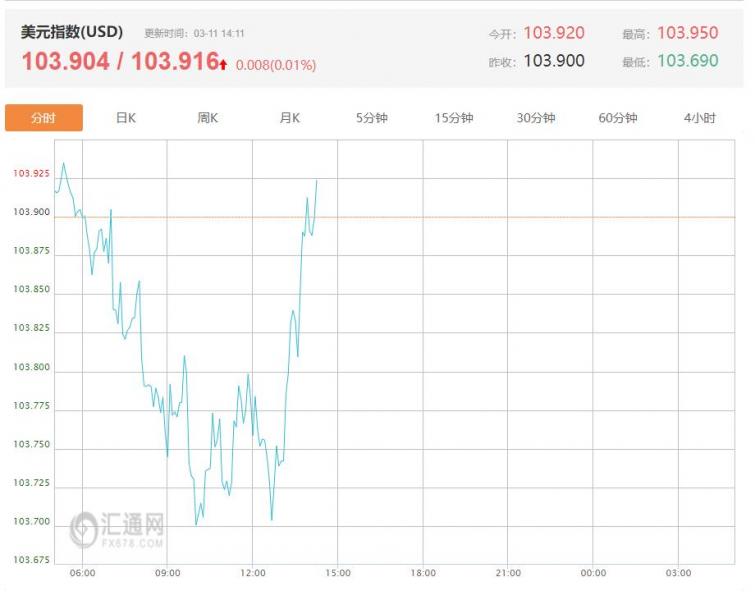Click the 美元指数(USD) title
The image size is (755, 600).
[x=72, y=32]
